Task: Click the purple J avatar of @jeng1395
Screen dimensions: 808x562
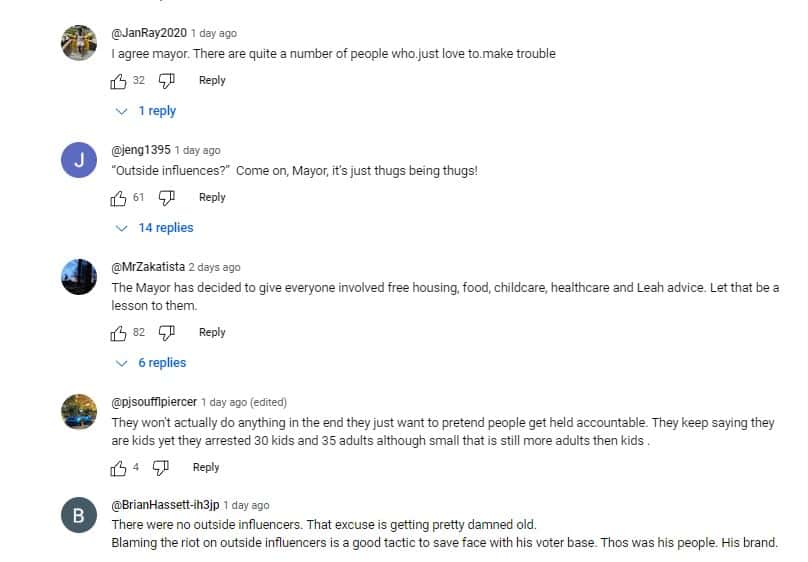Action: tap(78, 160)
